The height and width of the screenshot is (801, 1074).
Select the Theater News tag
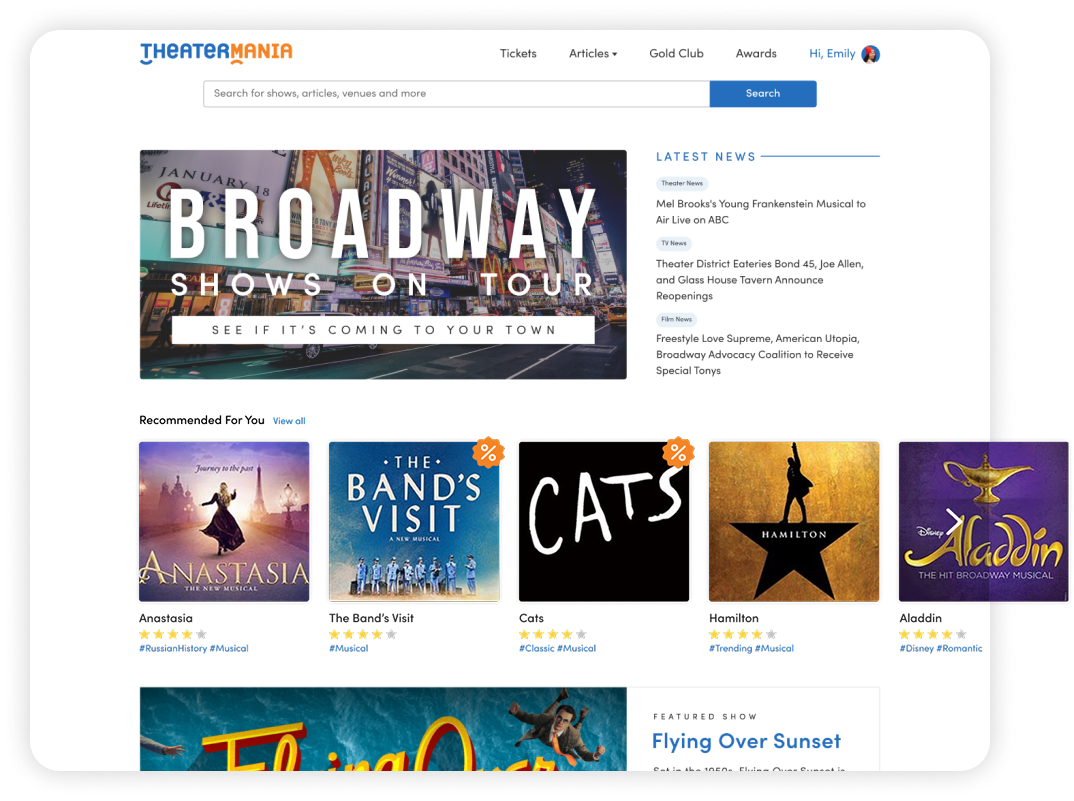pyautogui.click(x=682, y=183)
